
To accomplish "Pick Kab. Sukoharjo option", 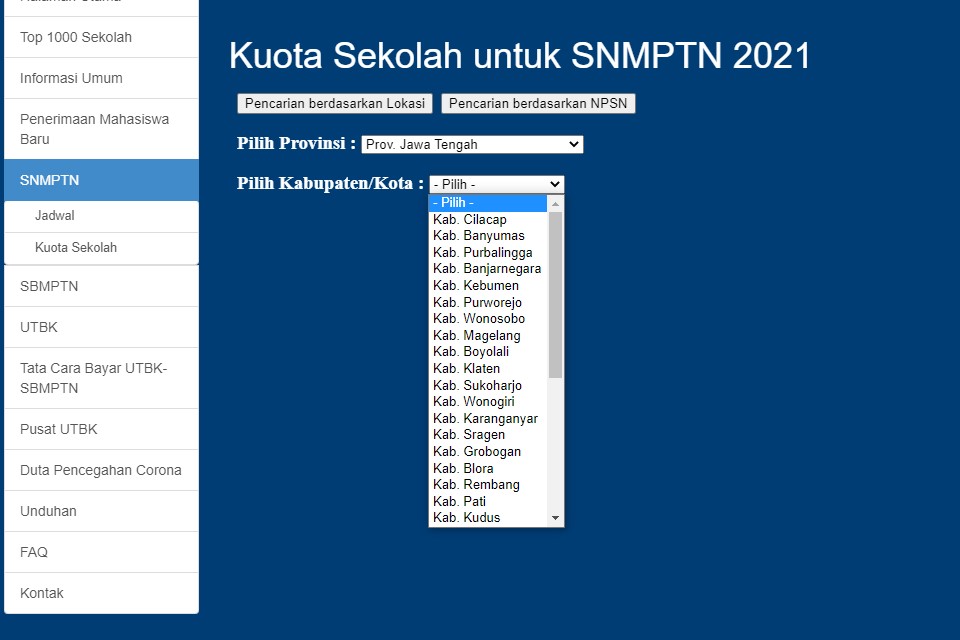I will point(488,385).
